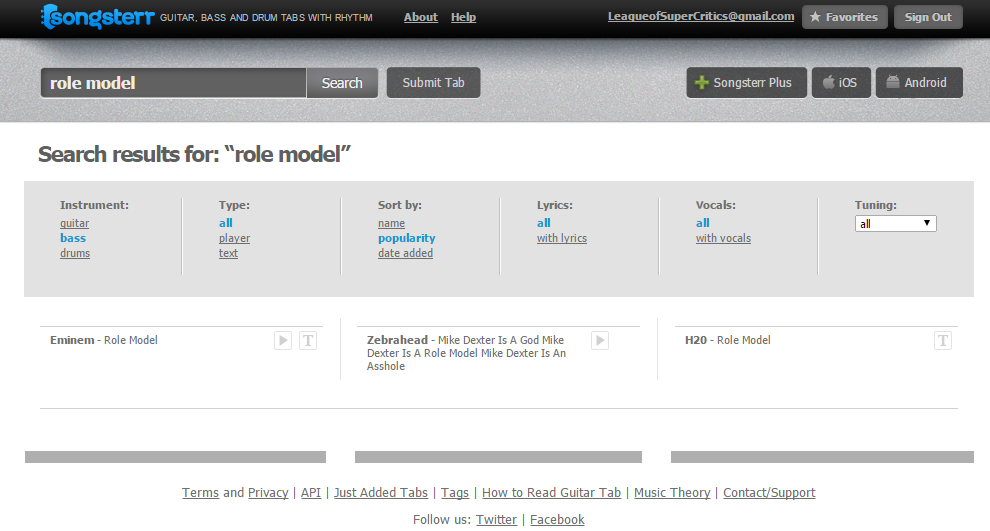The width and height of the screenshot is (990, 531).
Task: Sort results by date added
Action: click(x=405, y=253)
